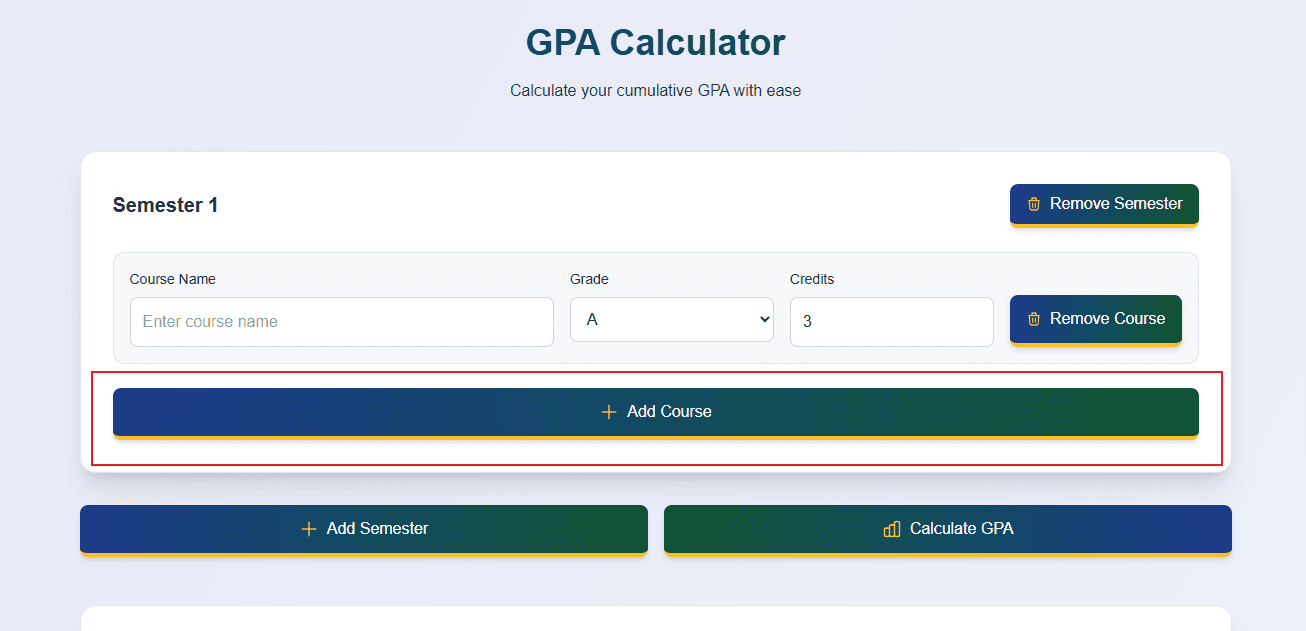Click the subtitle about cumulative GPA
The width and height of the screenshot is (1306, 631).
coord(655,90)
